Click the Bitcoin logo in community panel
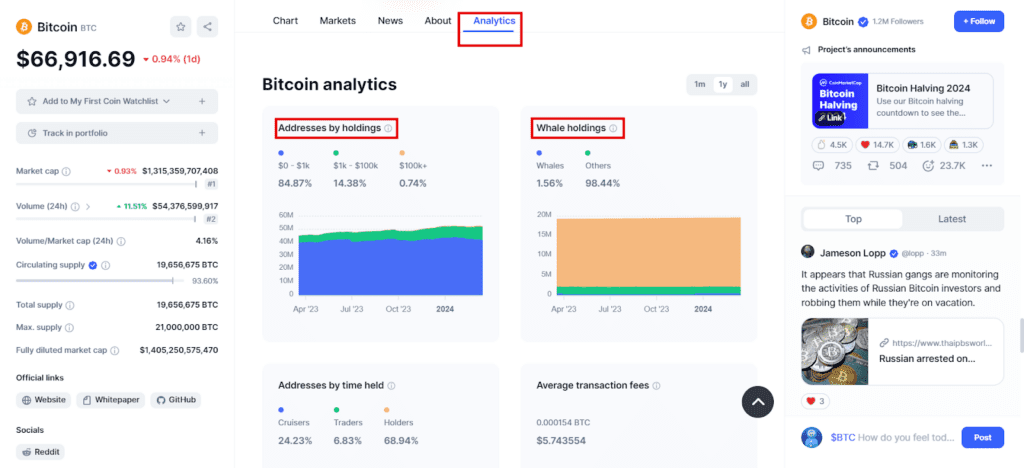This screenshot has height=468, width=1024. pyautogui.click(x=809, y=22)
